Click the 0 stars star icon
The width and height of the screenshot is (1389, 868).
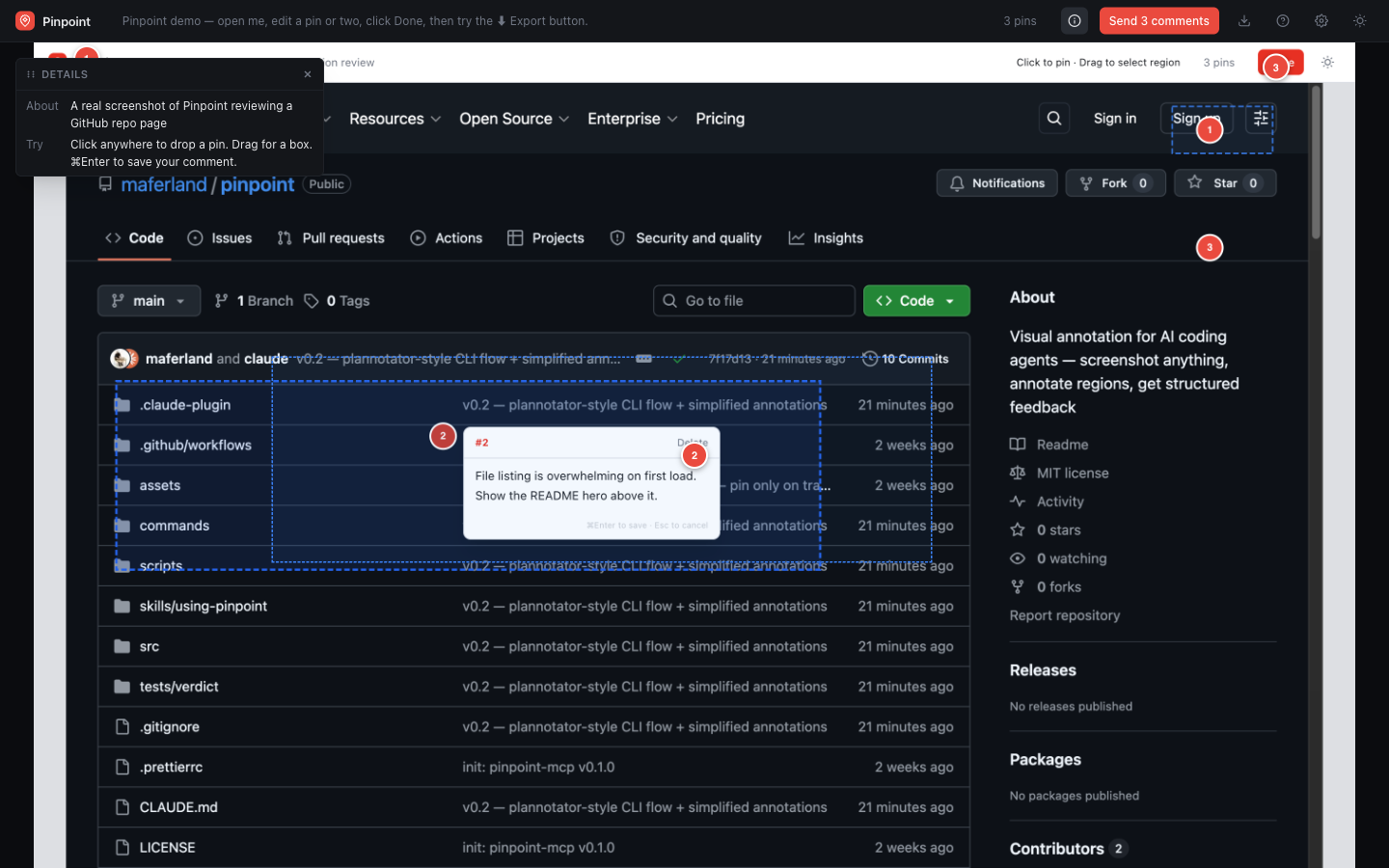1018,529
